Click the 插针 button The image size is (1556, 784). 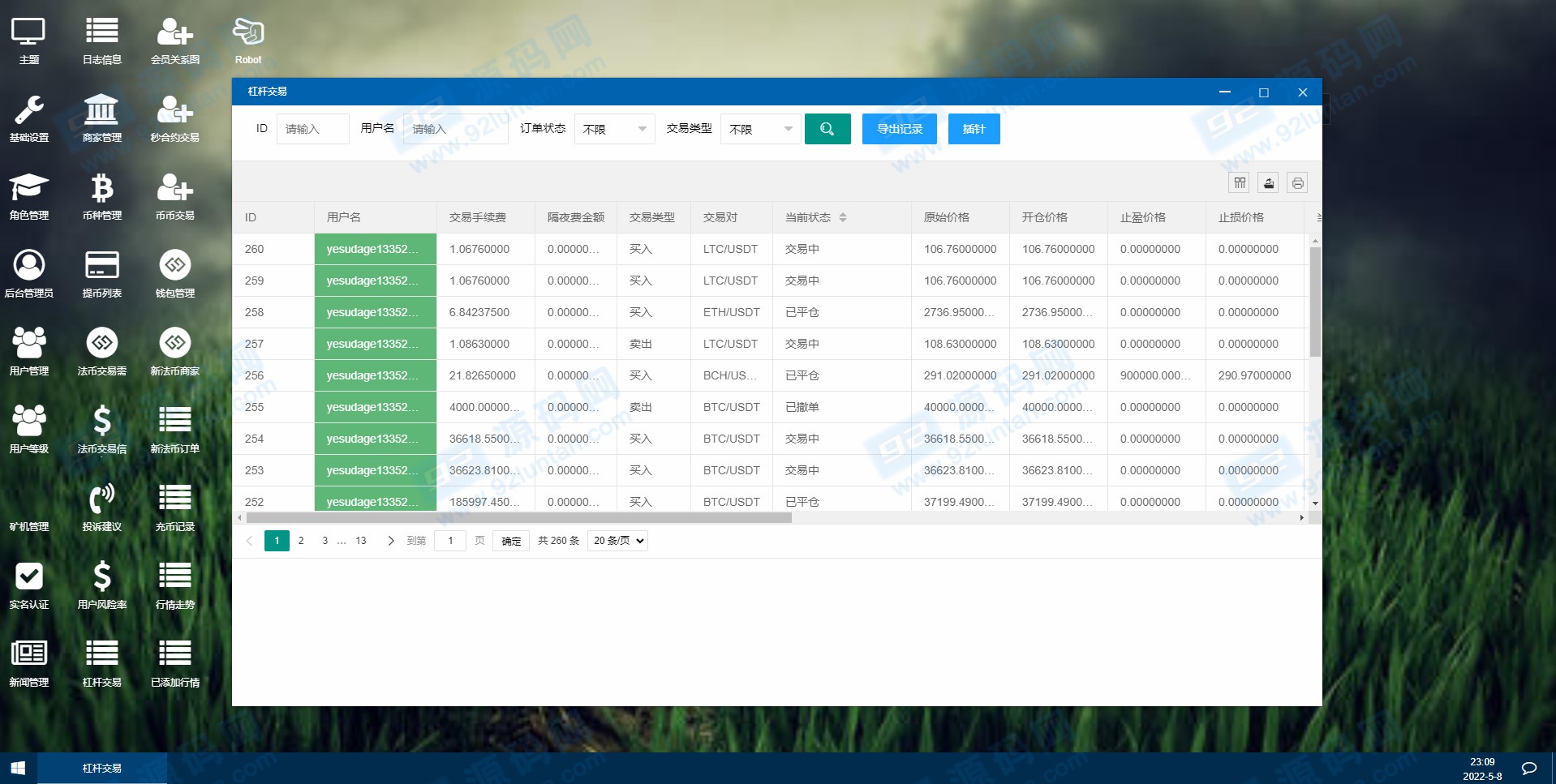974,129
